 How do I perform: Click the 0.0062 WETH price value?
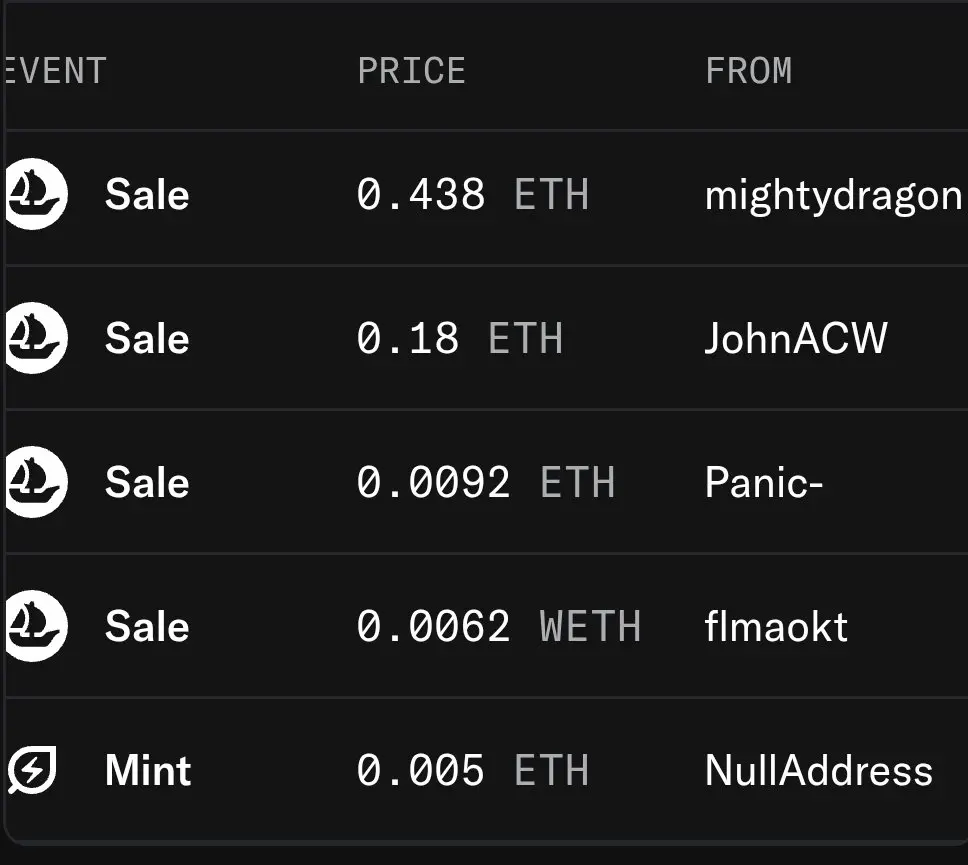(499, 626)
